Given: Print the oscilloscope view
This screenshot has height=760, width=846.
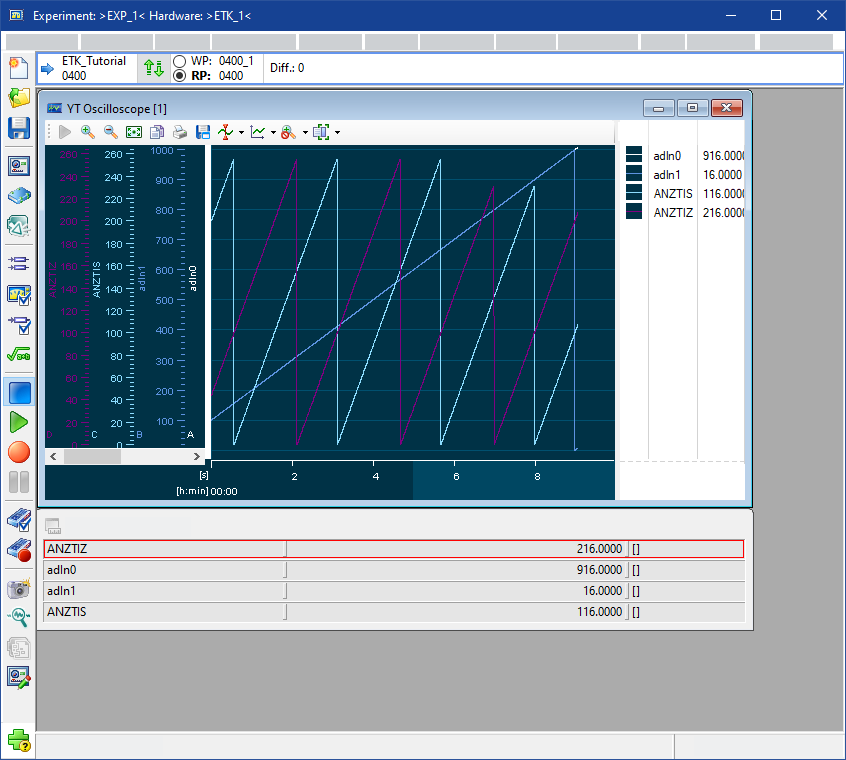Looking at the screenshot, I should (x=180, y=132).
